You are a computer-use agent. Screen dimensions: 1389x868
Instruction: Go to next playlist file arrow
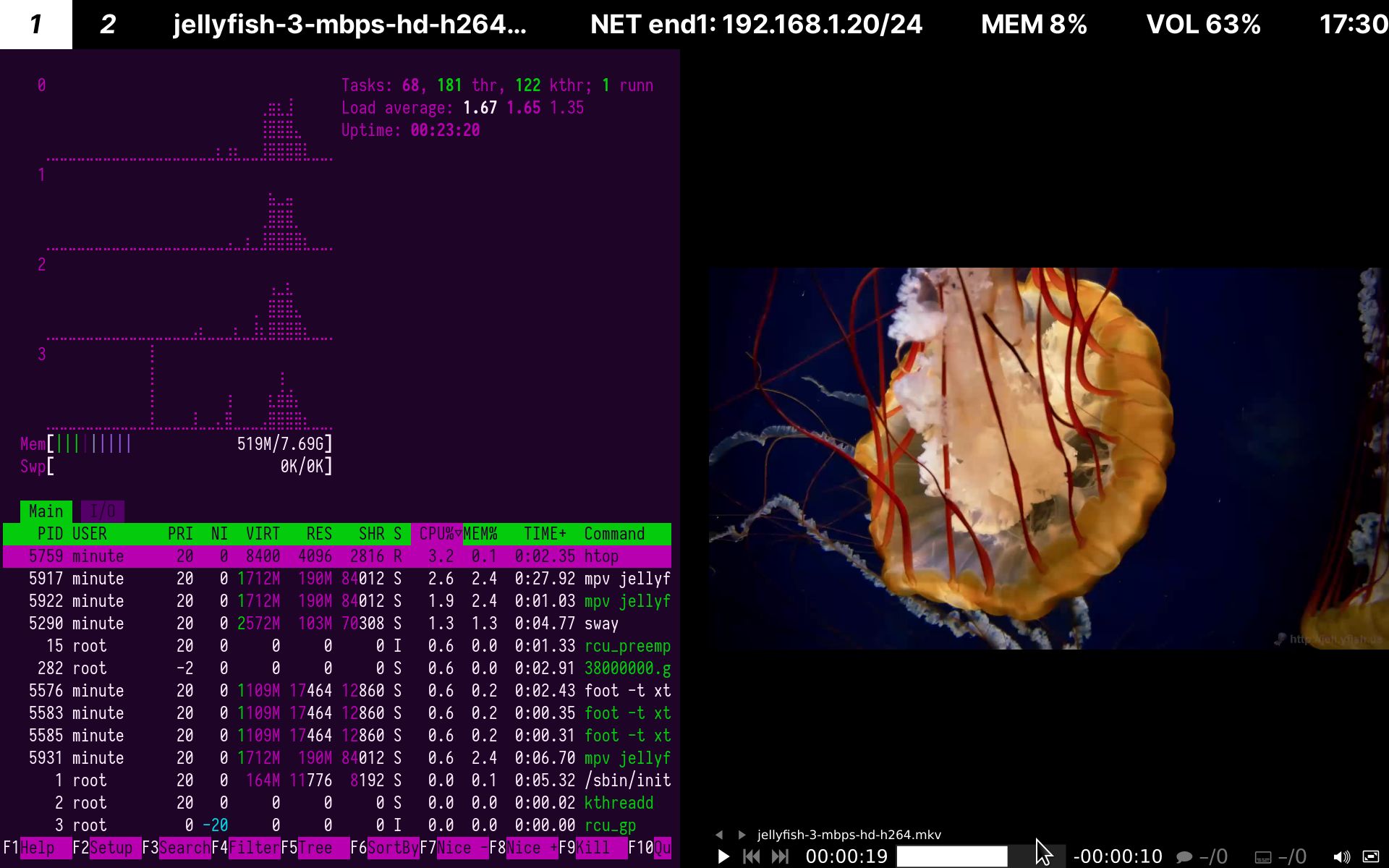click(742, 835)
